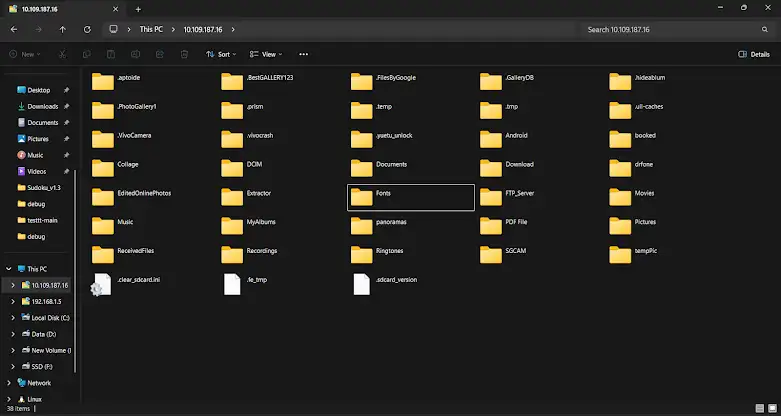This screenshot has height=416, width=781.
Task: Click the PC icon in address bar
Action: (x=114, y=29)
